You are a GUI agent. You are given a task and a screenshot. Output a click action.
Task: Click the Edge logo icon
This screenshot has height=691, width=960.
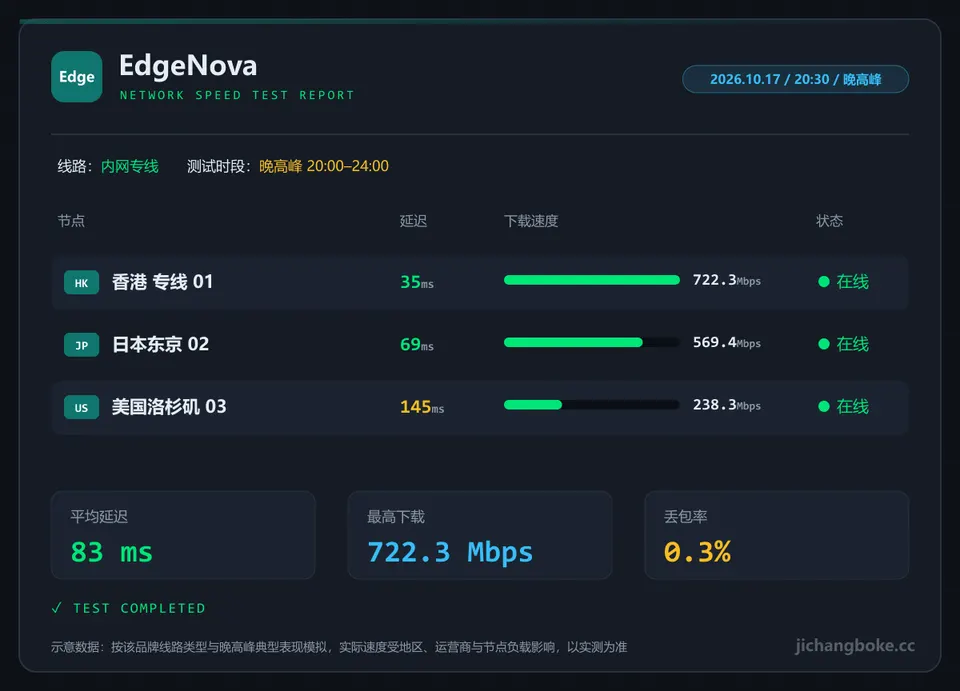[77, 77]
